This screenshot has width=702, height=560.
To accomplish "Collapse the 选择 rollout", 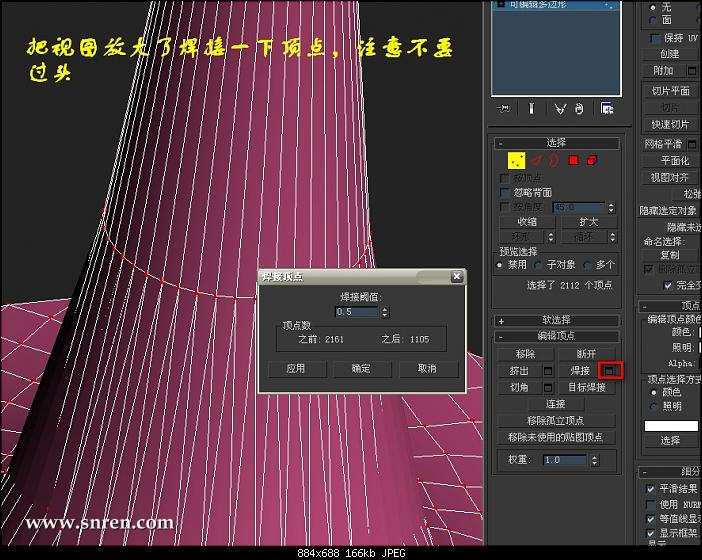I will point(556,143).
